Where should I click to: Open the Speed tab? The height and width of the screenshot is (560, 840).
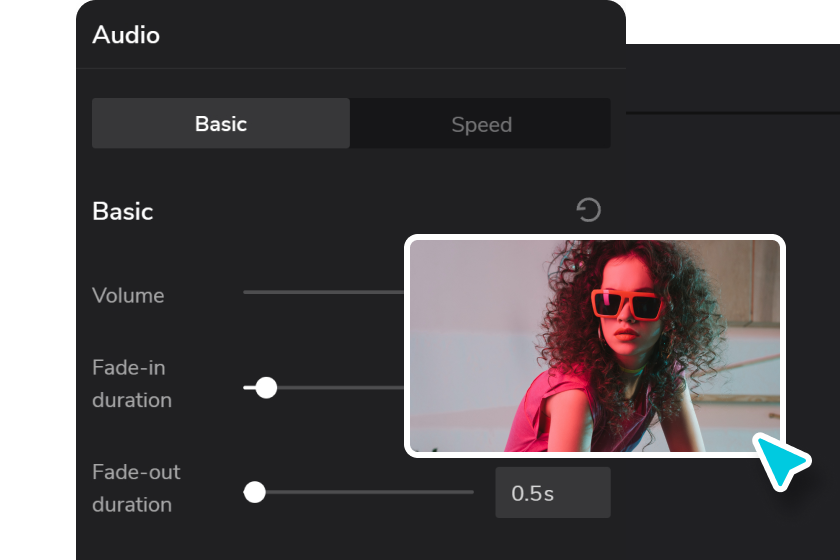pyautogui.click(x=481, y=123)
